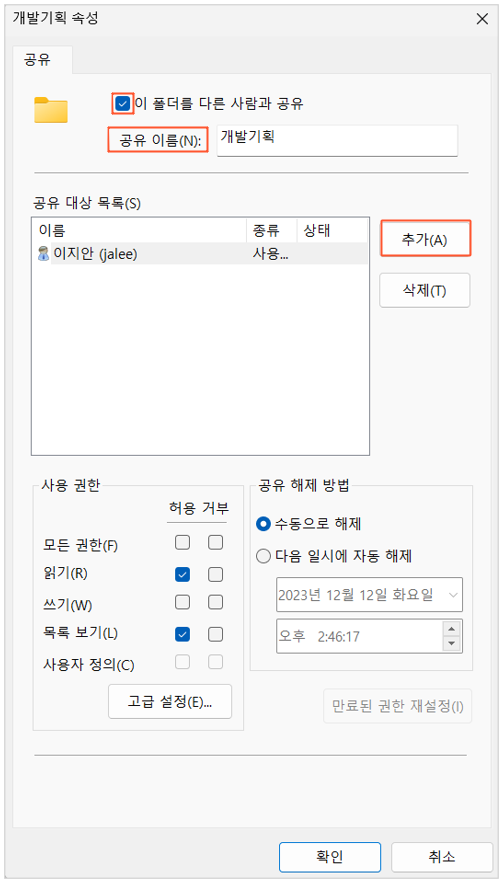Click the 삭제(T) button
The height and width of the screenshot is (882, 501).
click(x=425, y=290)
